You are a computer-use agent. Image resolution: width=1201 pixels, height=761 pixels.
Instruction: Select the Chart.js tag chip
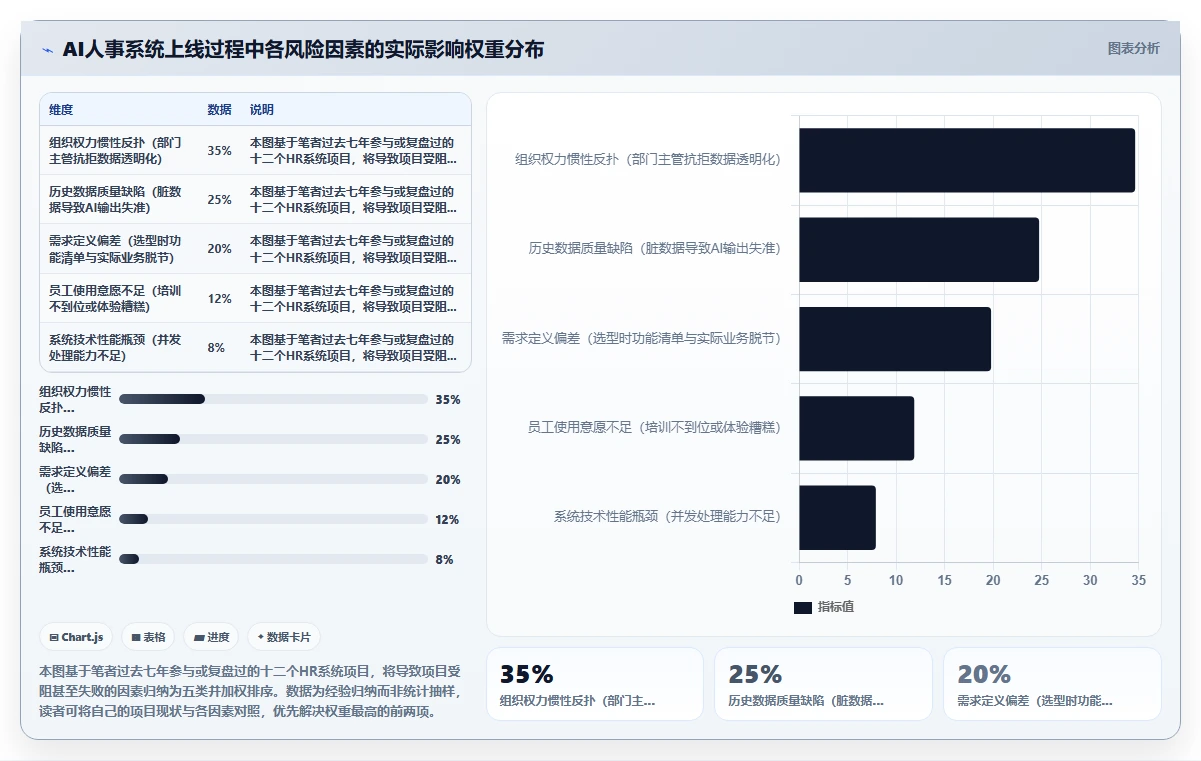tap(76, 637)
